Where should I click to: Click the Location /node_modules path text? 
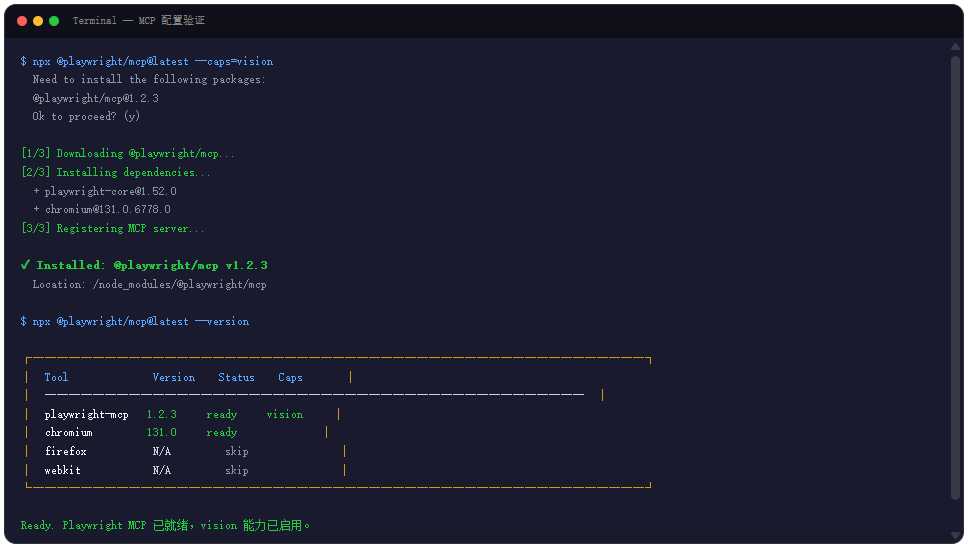coord(149,284)
